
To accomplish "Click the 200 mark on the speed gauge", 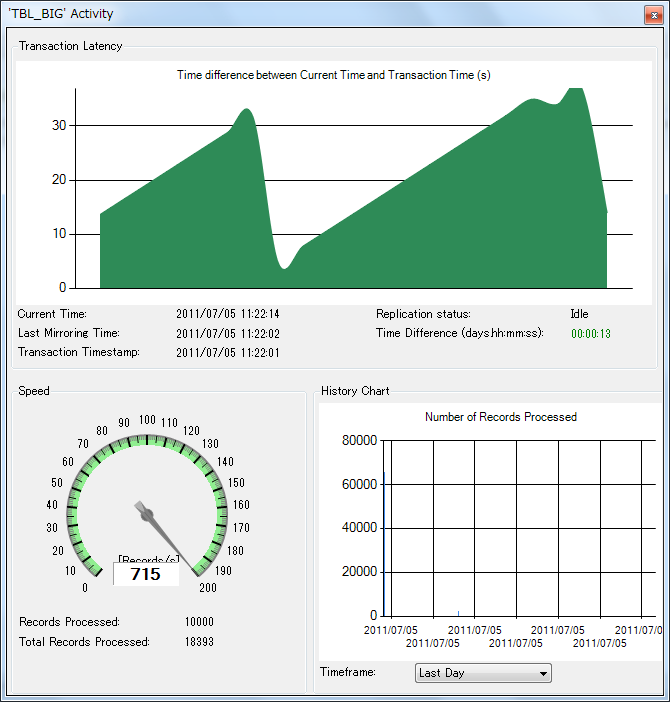I will pos(207,587).
